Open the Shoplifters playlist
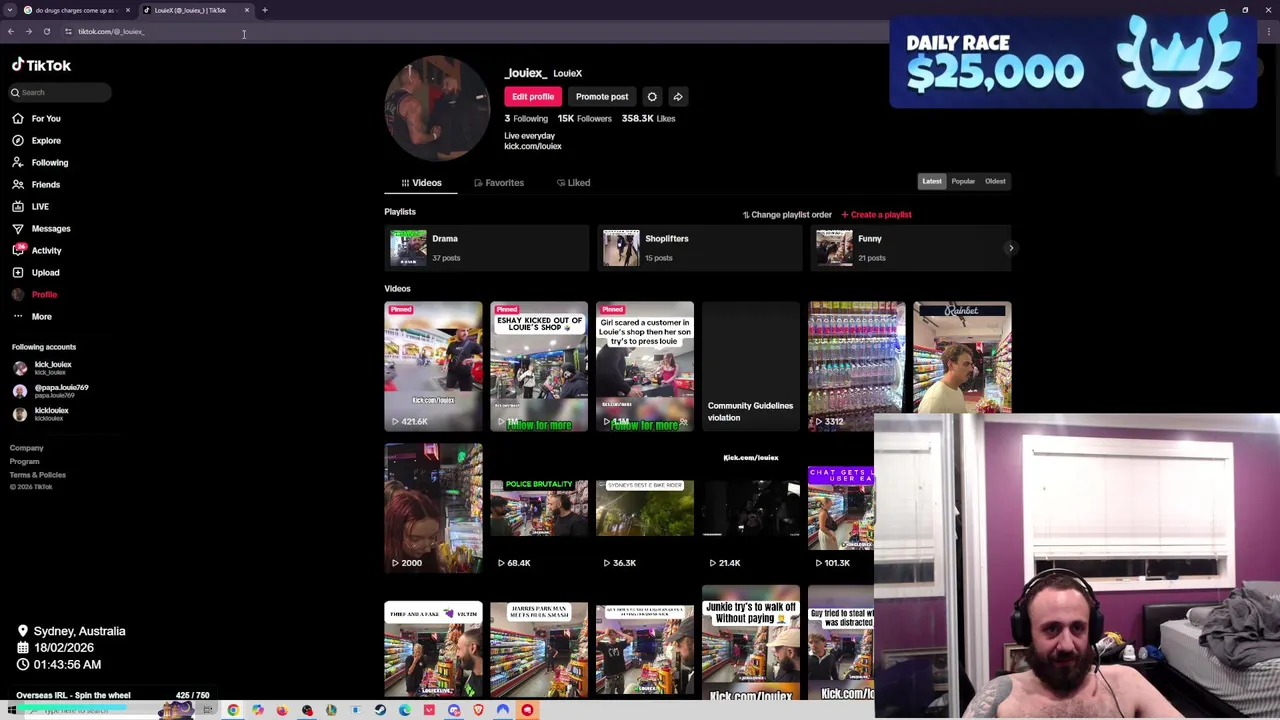The image size is (1280, 720). tap(699, 248)
